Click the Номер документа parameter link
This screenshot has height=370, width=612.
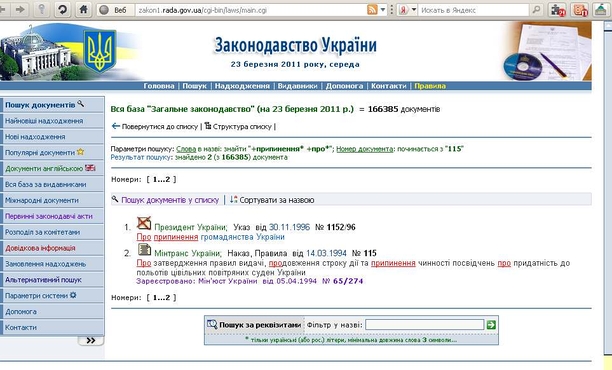tap(365, 149)
